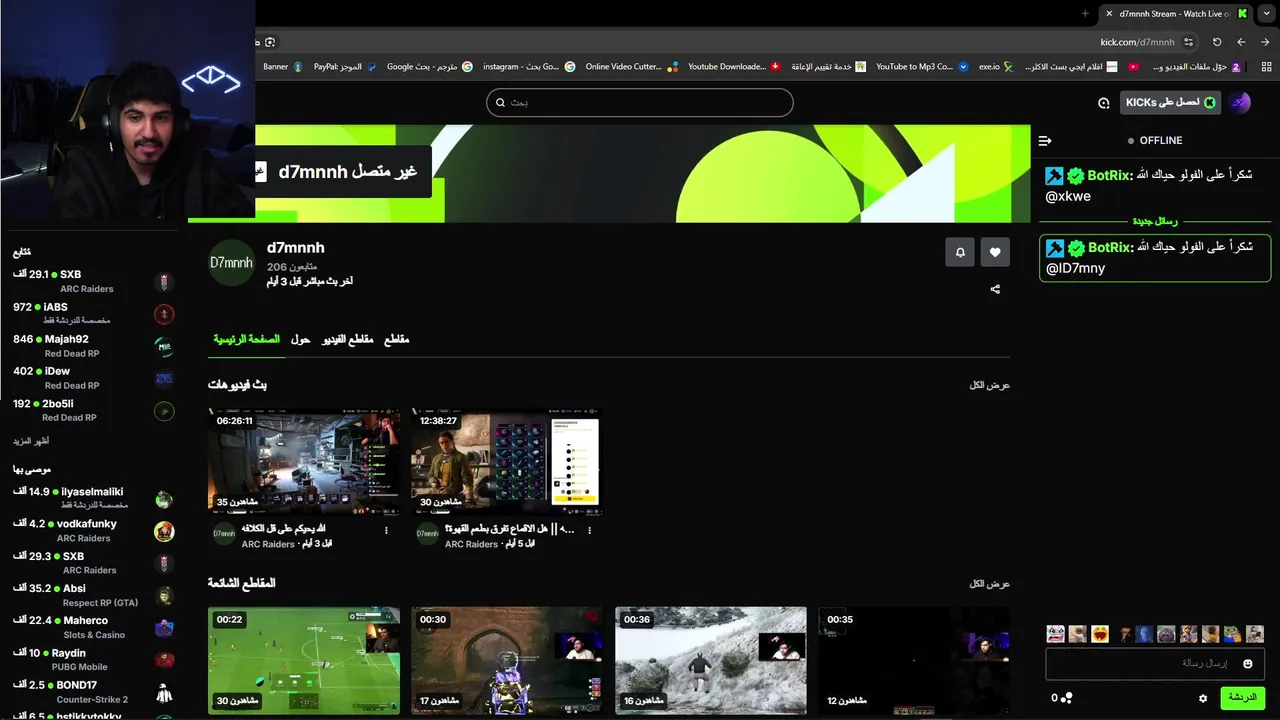Click ARC Raiders category under 06:26:11 video

(268, 544)
